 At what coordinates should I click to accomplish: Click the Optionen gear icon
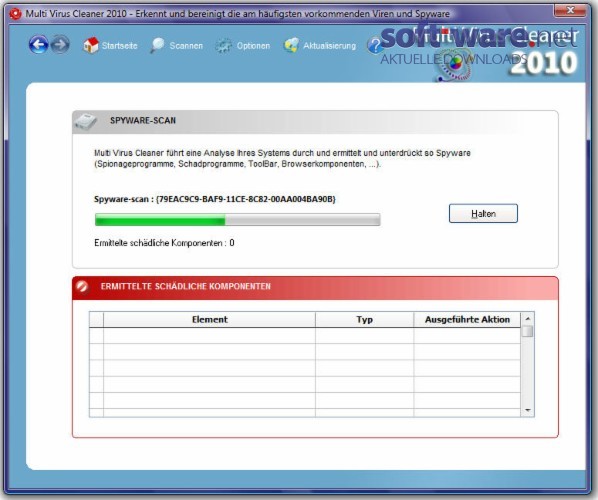click(x=223, y=46)
